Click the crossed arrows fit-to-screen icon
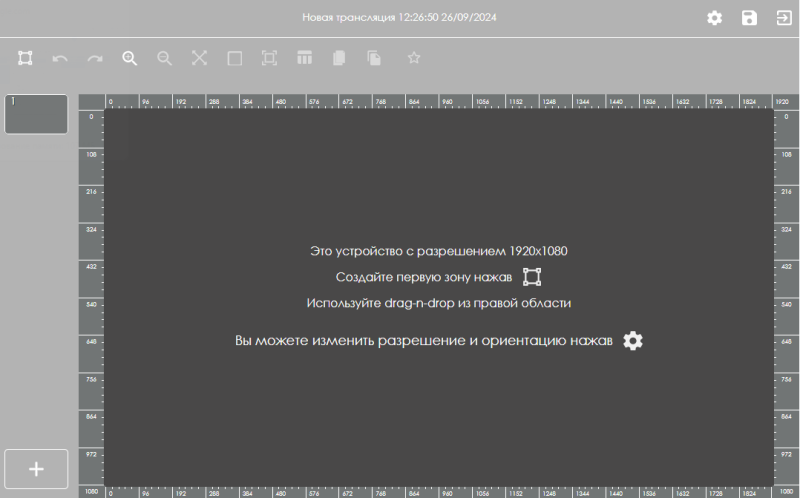Screen dimensions: 800x498 click(x=199, y=58)
